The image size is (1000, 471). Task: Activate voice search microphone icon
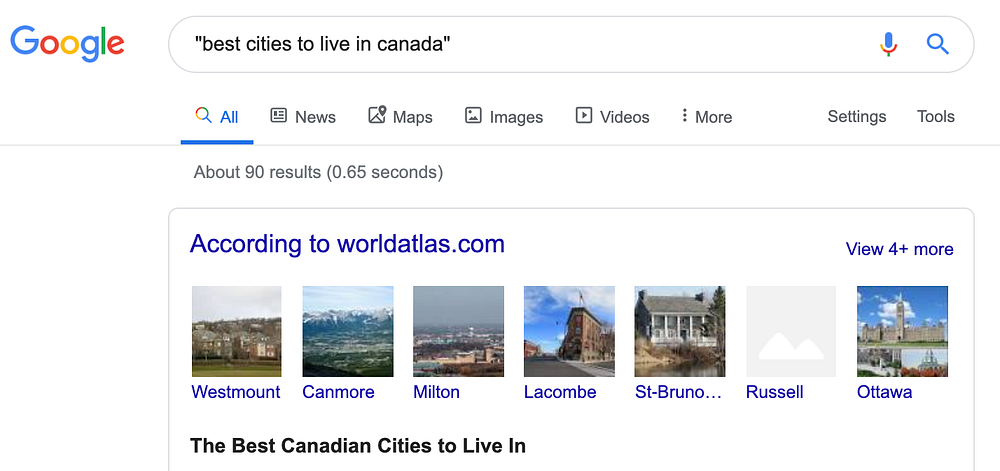tap(888, 44)
